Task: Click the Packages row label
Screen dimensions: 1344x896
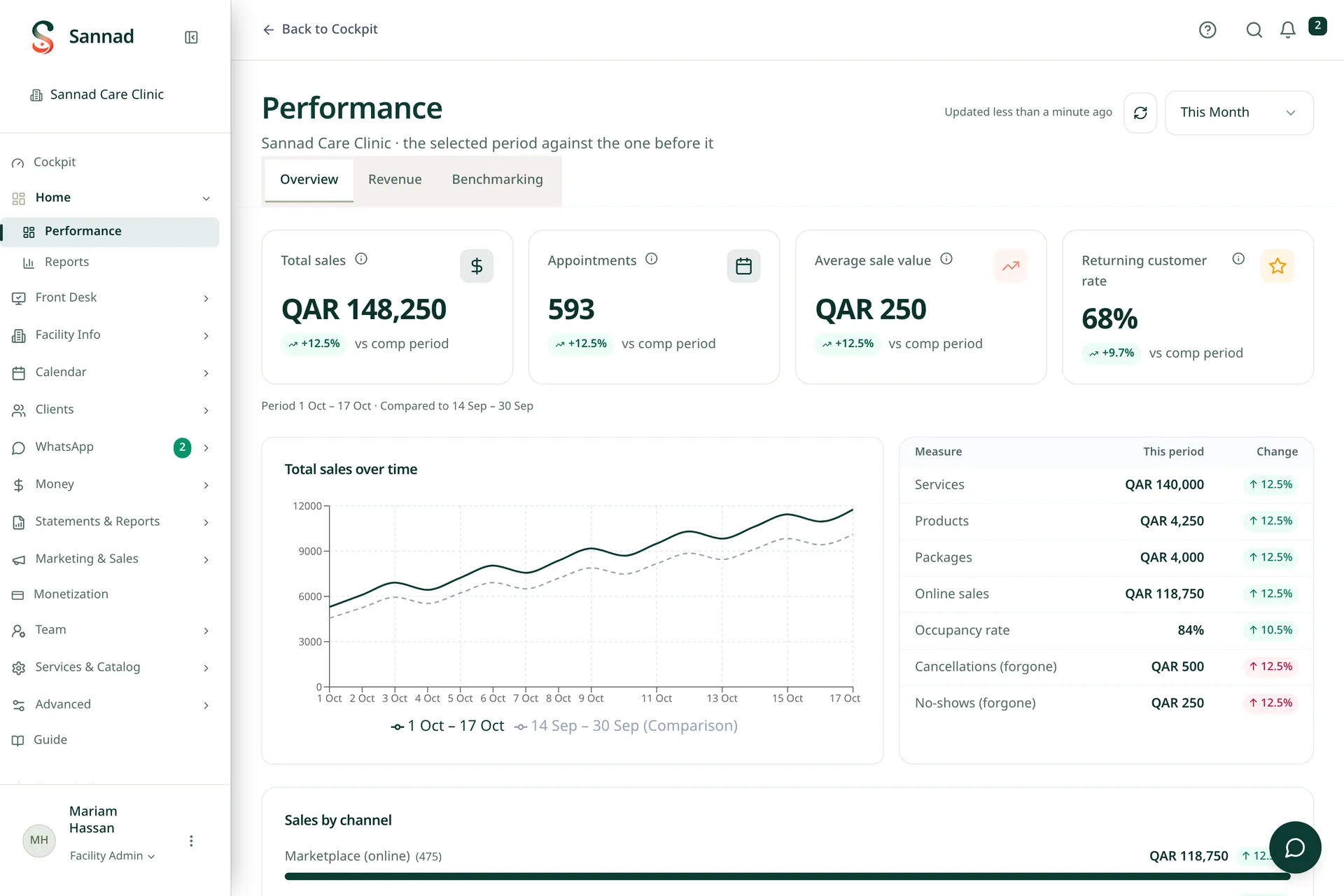Action: [x=943, y=557]
